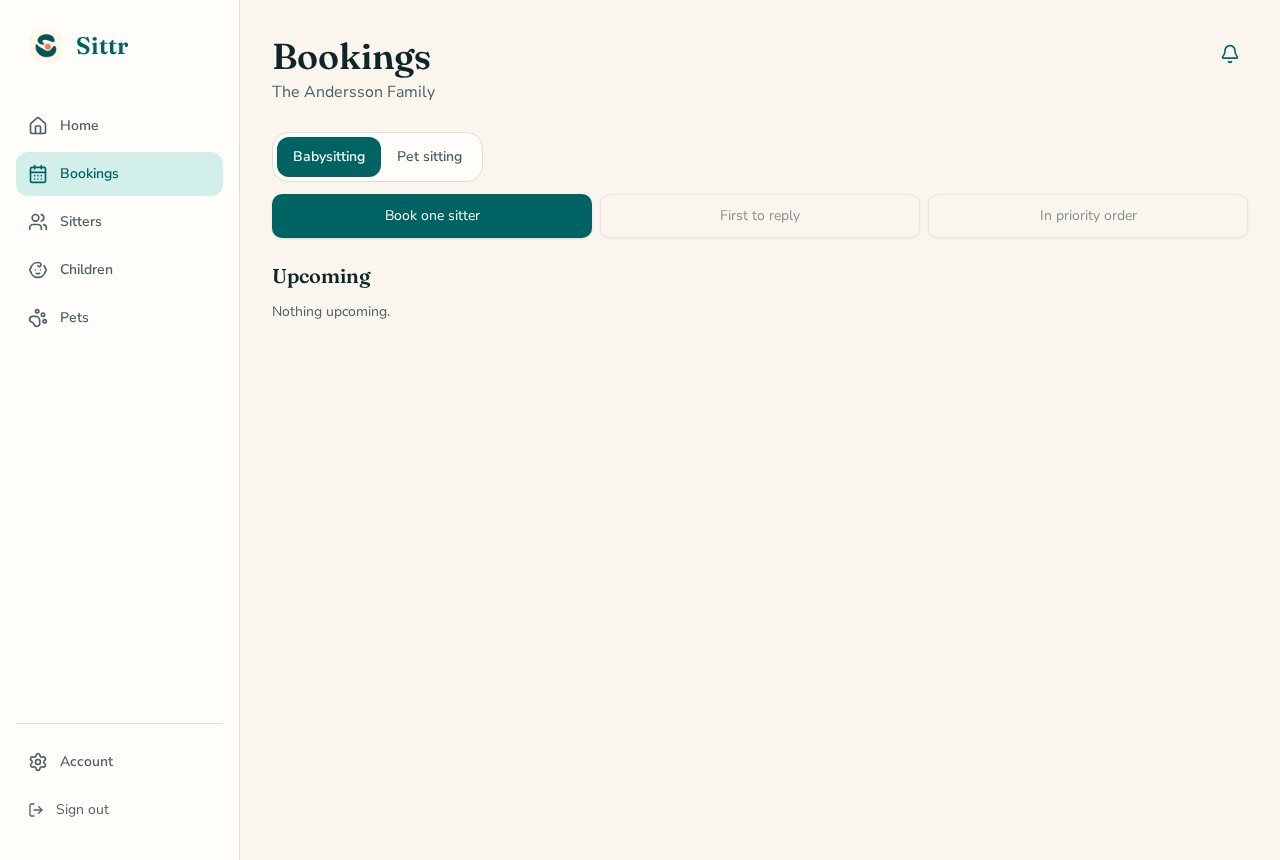Click the Sign out arrow icon
The width and height of the screenshot is (1280, 860).
(36, 810)
